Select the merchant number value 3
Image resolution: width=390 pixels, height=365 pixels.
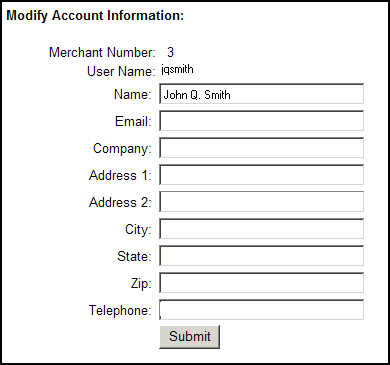pyautogui.click(x=170, y=52)
